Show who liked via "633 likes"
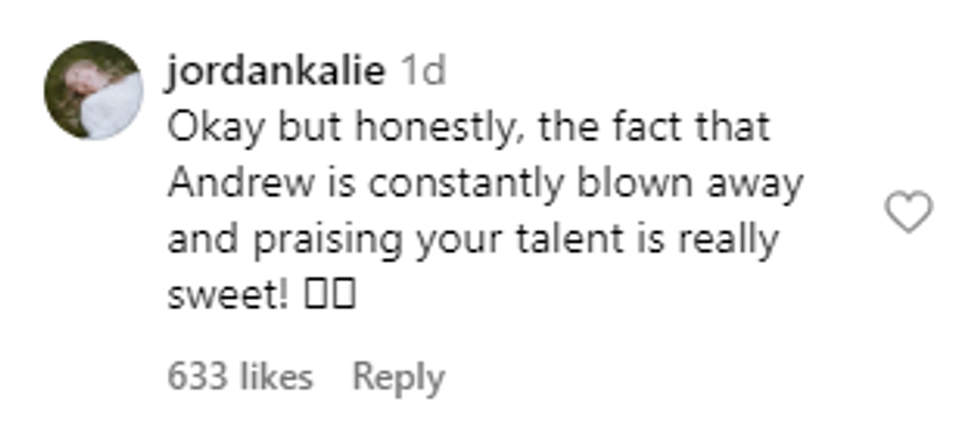The width and height of the screenshot is (980, 436). (240, 377)
